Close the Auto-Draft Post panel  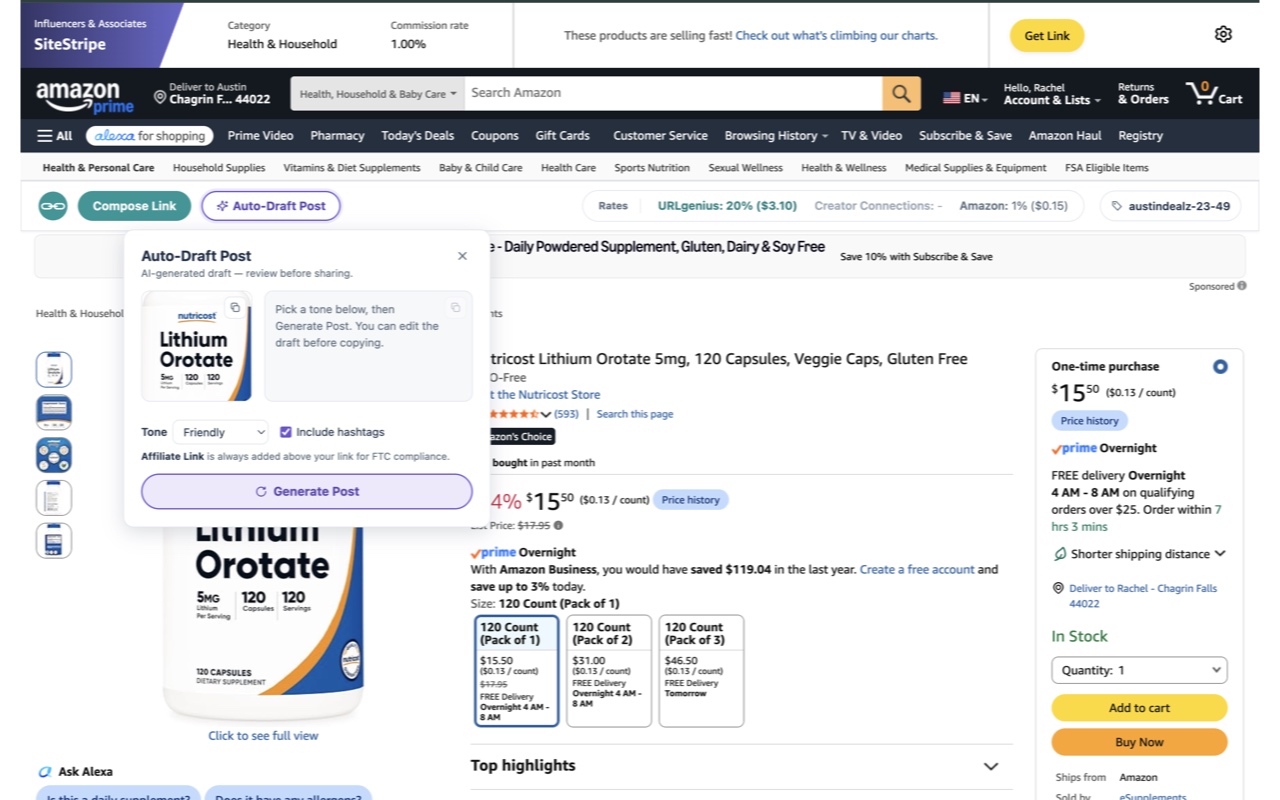click(462, 256)
